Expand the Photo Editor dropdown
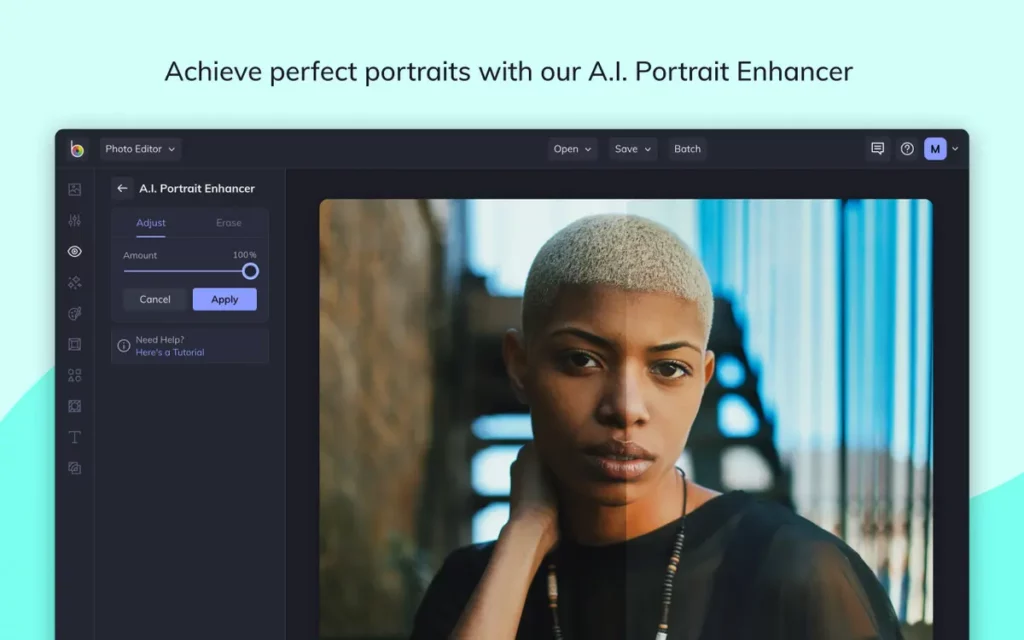 (140, 149)
